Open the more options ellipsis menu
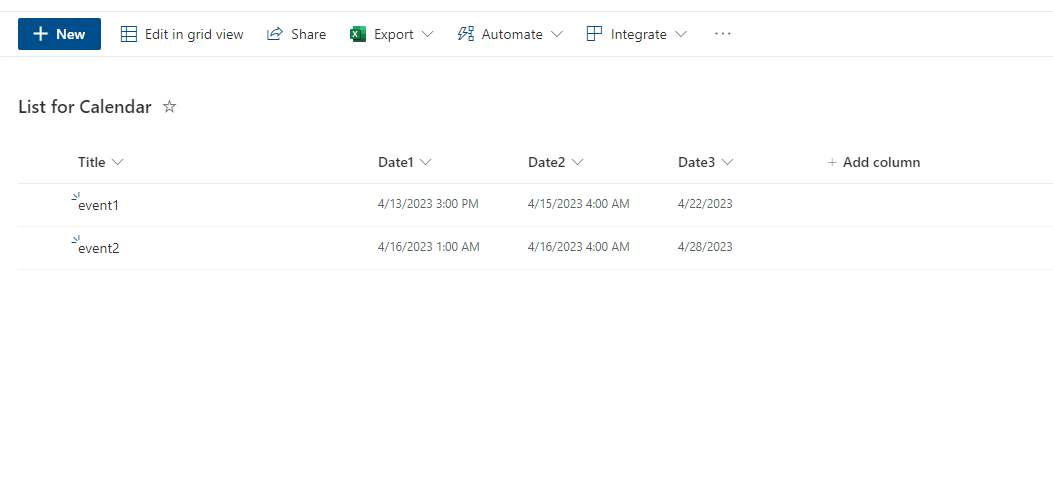The height and width of the screenshot is (482, 1053). [723, 34]
